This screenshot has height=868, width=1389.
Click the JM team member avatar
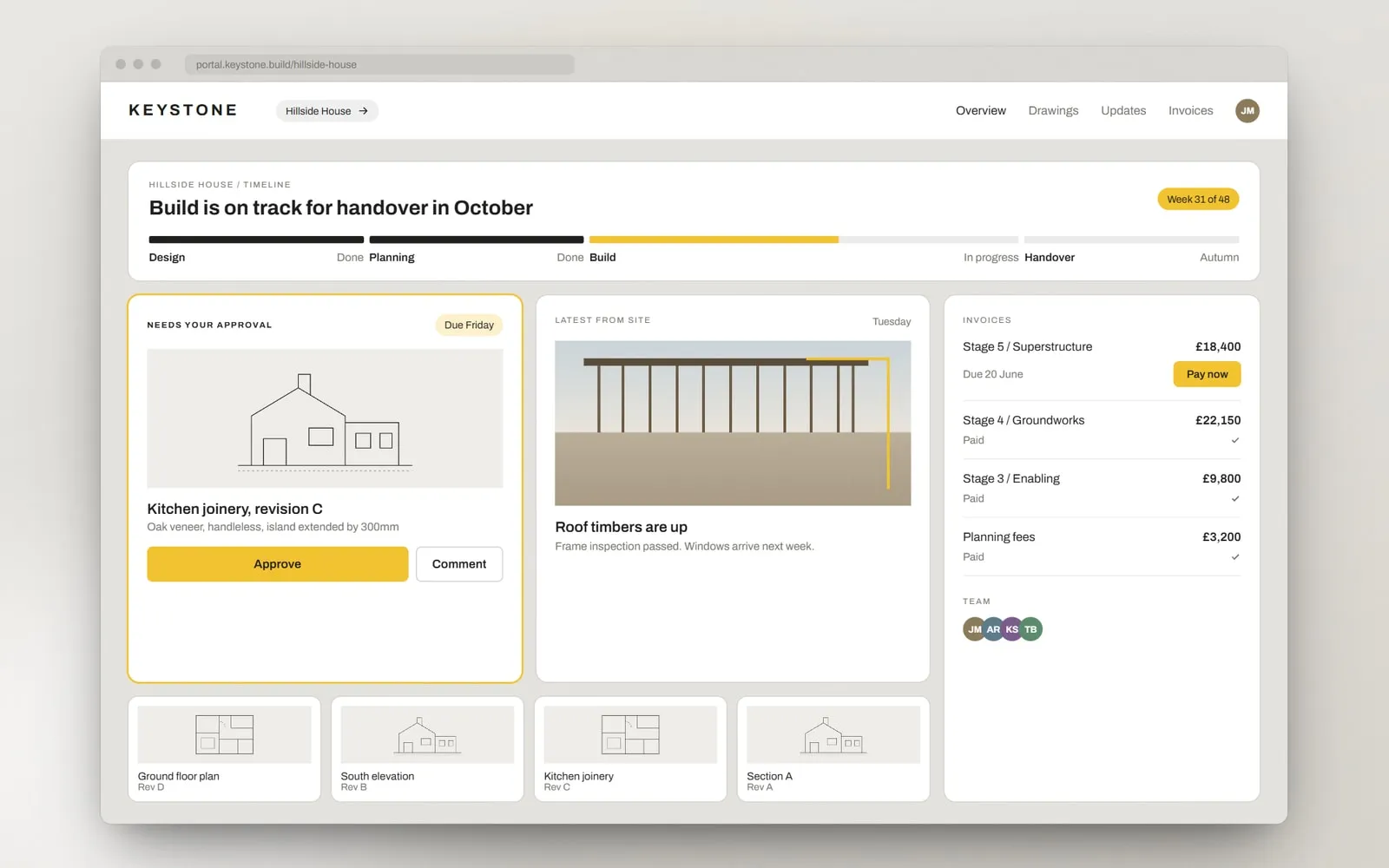(x=974, y=629)
